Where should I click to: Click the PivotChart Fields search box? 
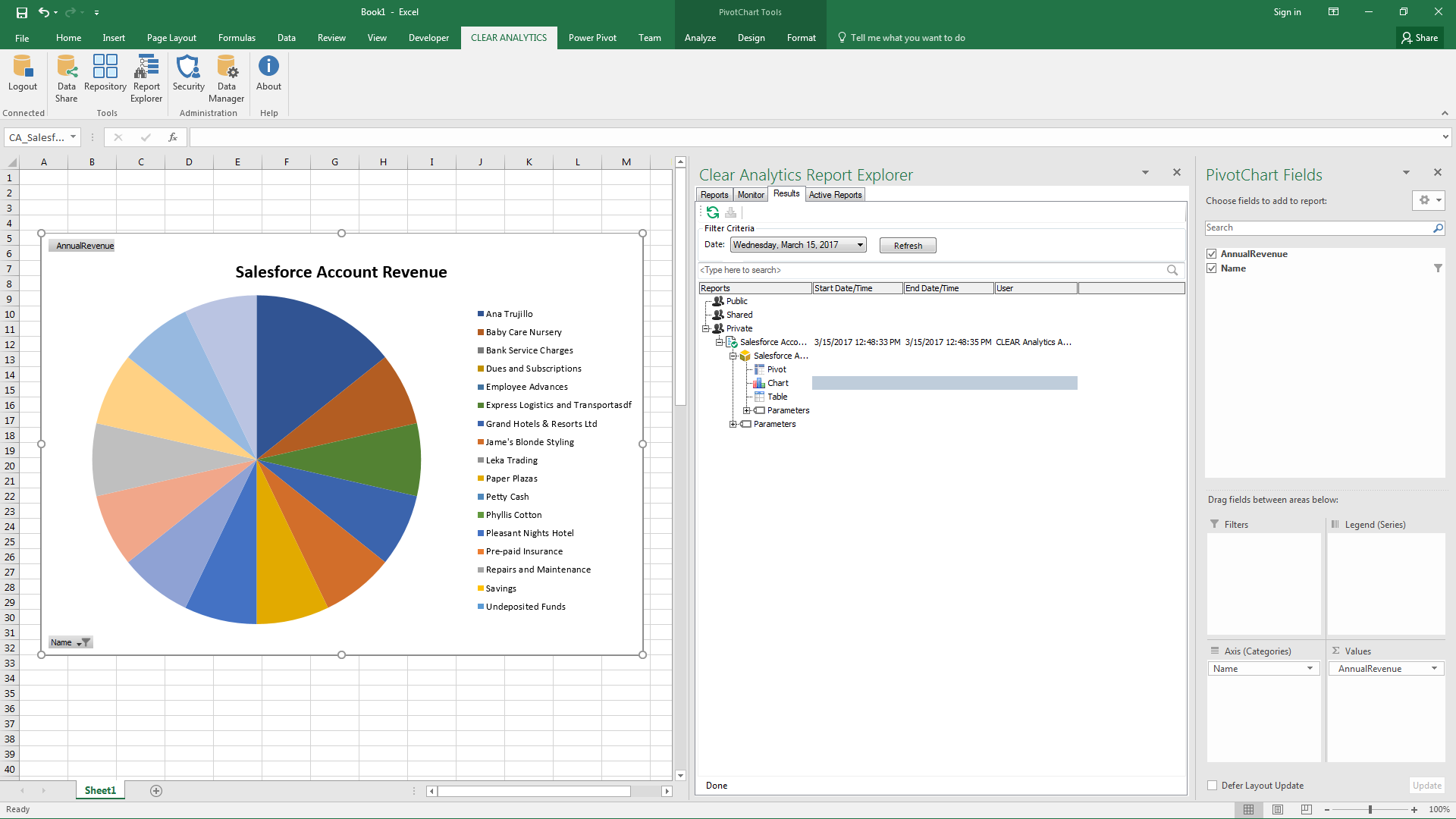1318,227
